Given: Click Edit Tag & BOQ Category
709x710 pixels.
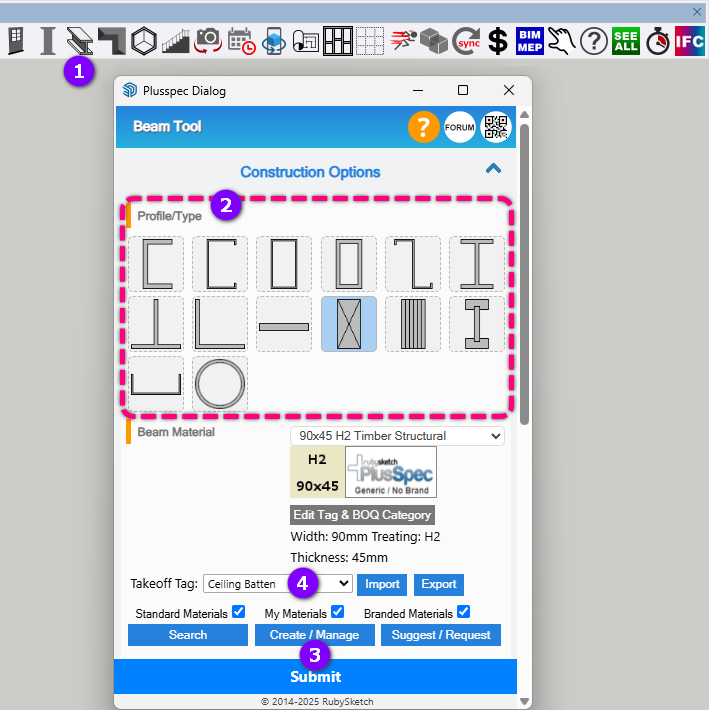Looking at the screenshot, I should click(362, 515).
